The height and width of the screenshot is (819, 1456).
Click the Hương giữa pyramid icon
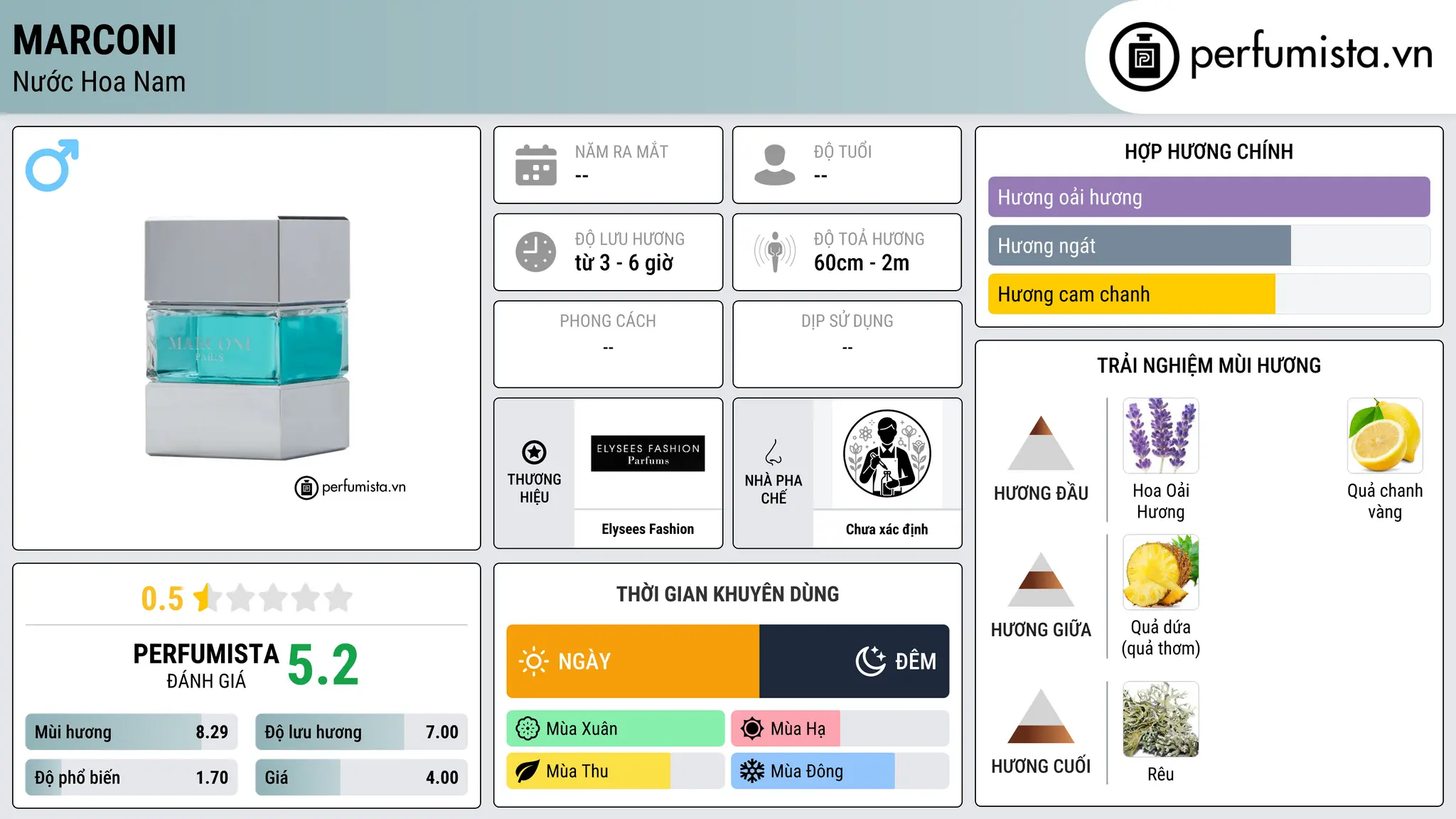1041,579
